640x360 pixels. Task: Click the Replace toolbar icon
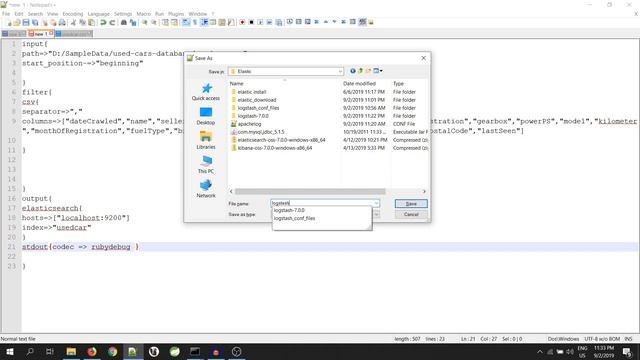pyautogui.click(x=133, y=22)
